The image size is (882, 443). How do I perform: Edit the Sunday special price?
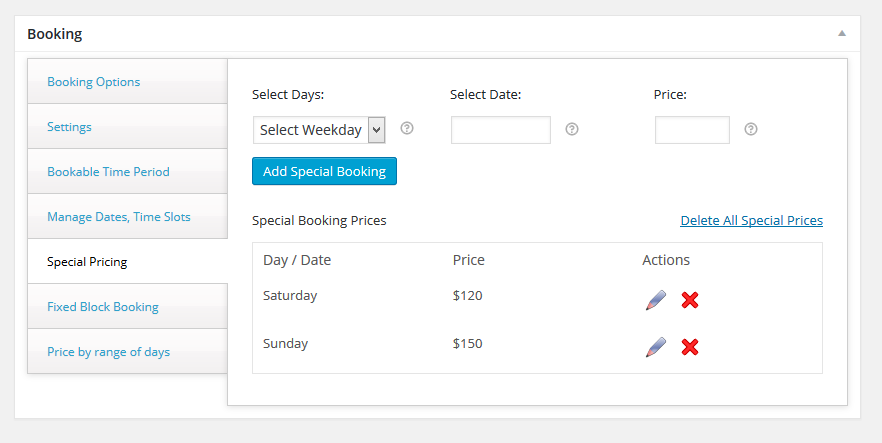click(x=656, y=347)
